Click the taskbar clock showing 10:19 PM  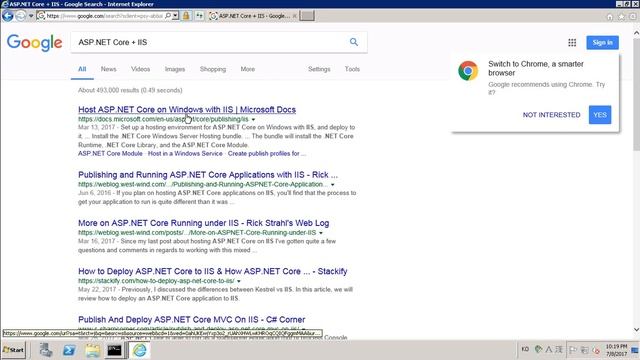click(616, 350)
